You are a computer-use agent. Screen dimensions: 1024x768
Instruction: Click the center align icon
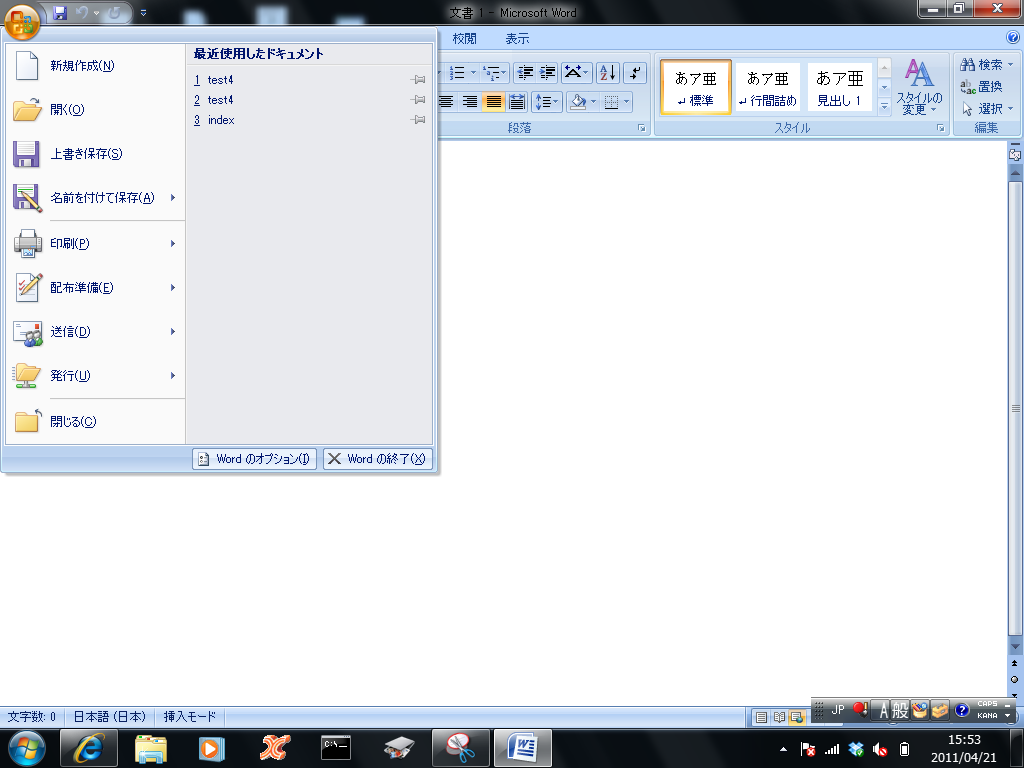[x=446, y=101]
